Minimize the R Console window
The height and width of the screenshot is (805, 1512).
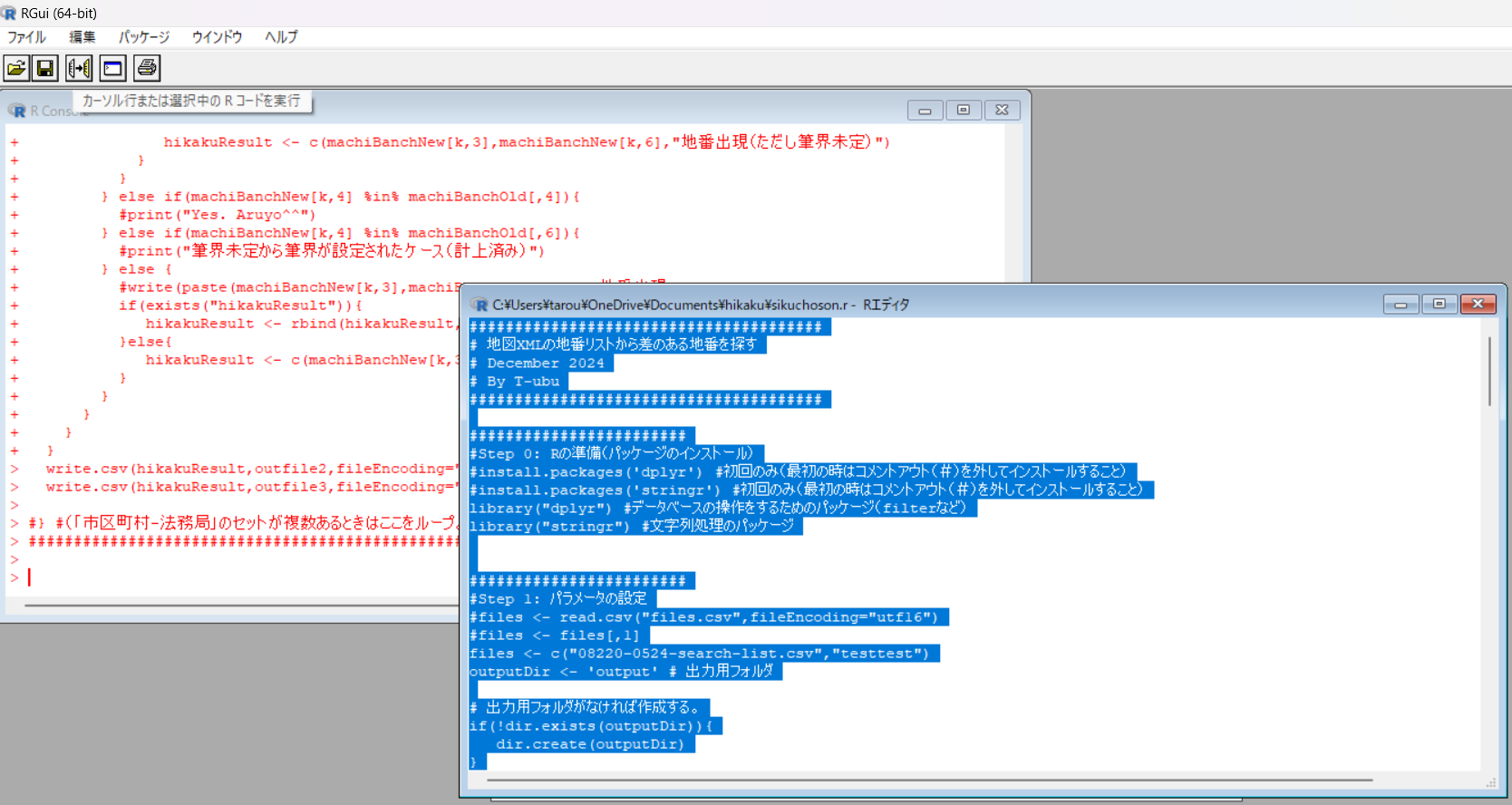click(x=925, y=111)
